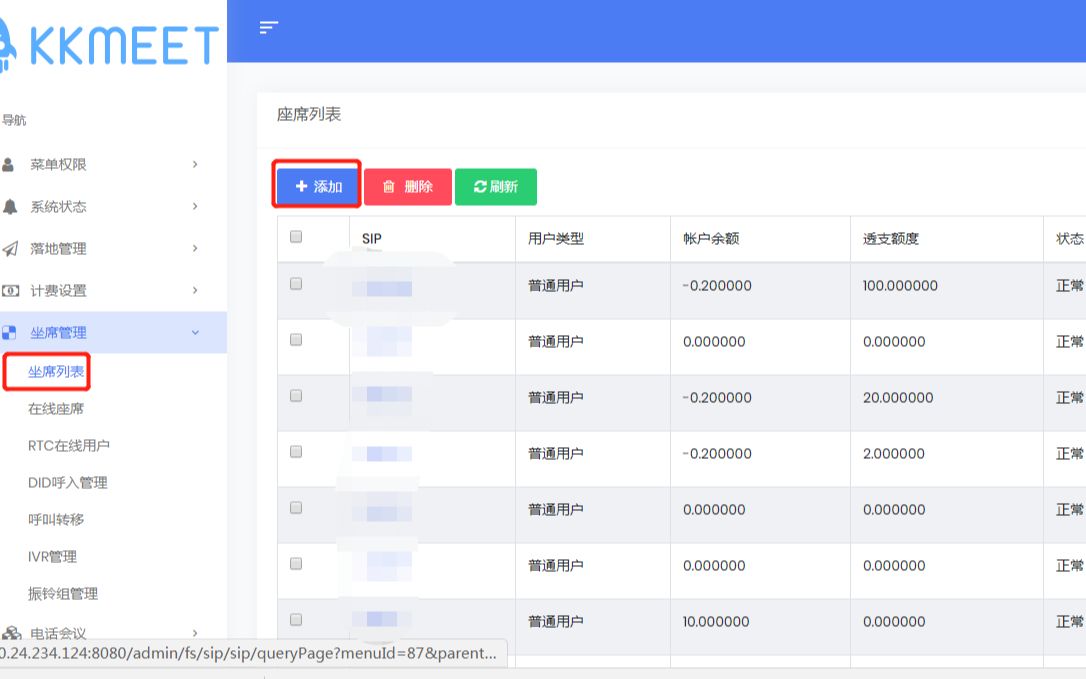
Task: Expand the 落地管理 menu chevron
Action: click(197, 248)
